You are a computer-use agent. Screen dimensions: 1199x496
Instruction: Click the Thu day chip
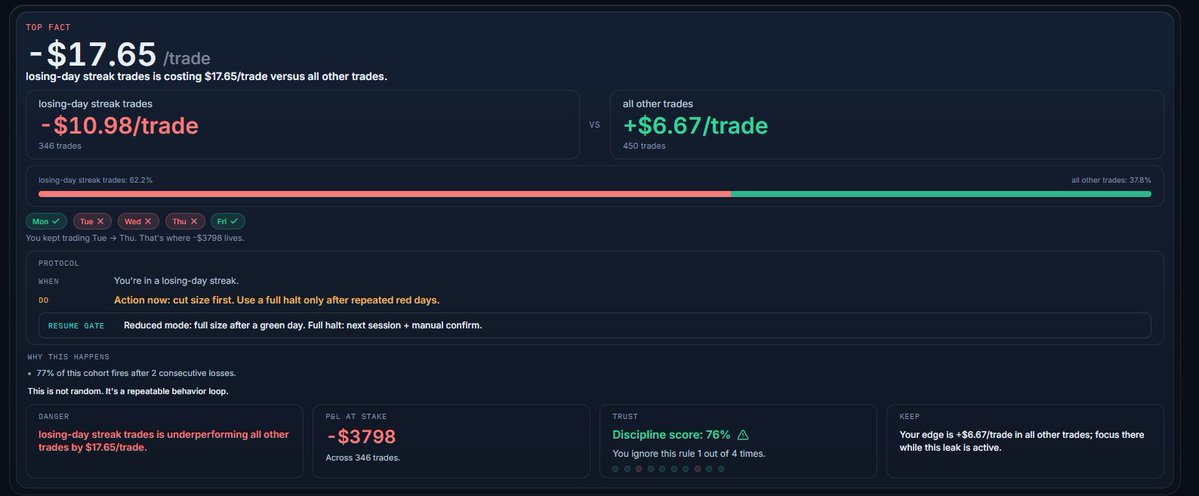coord(185,222)
